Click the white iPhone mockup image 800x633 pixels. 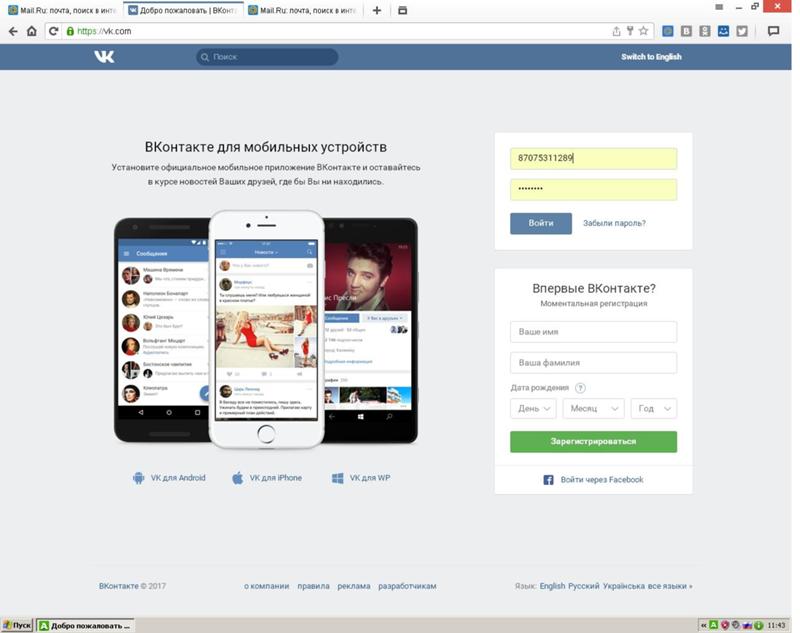point(266,330)
